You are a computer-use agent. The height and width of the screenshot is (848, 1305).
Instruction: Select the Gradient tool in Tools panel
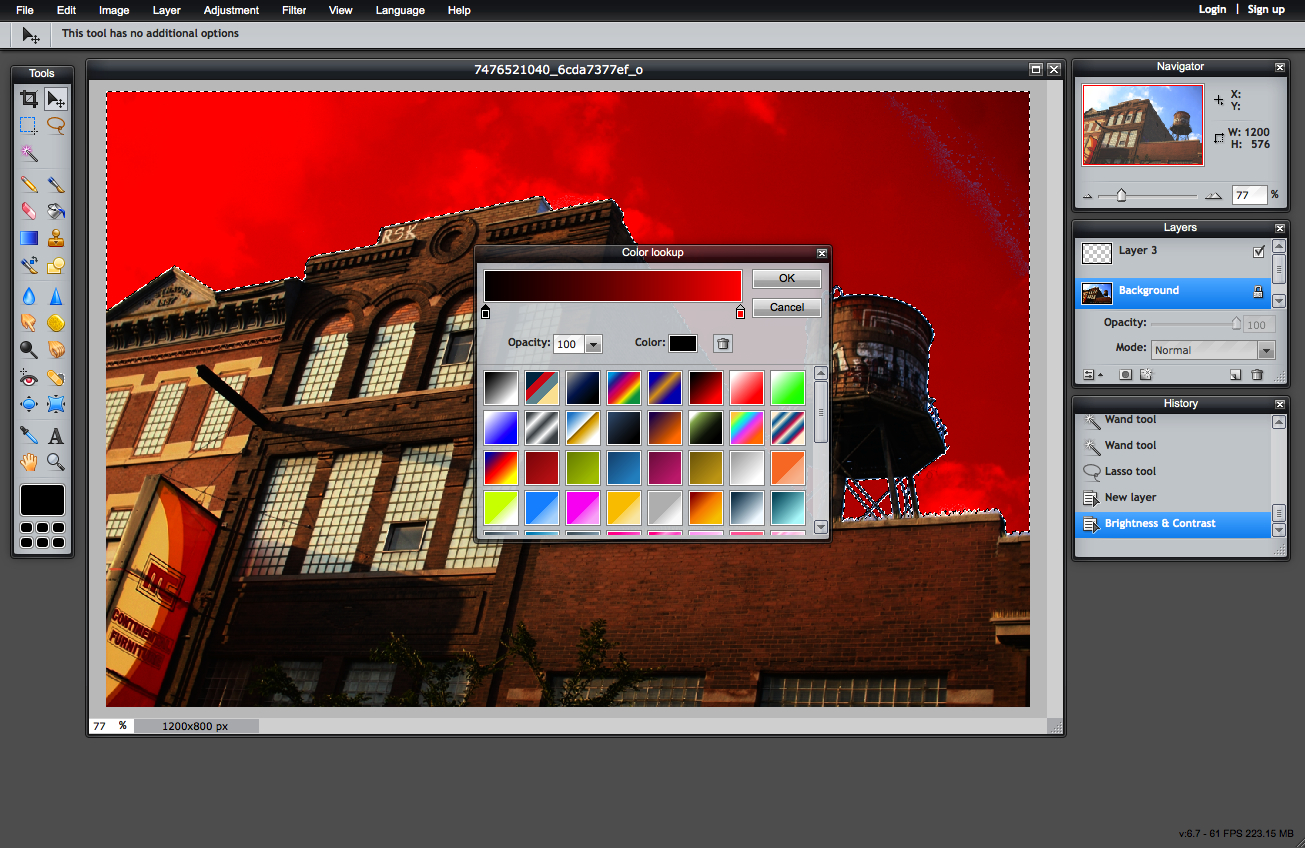coord(29,238)
